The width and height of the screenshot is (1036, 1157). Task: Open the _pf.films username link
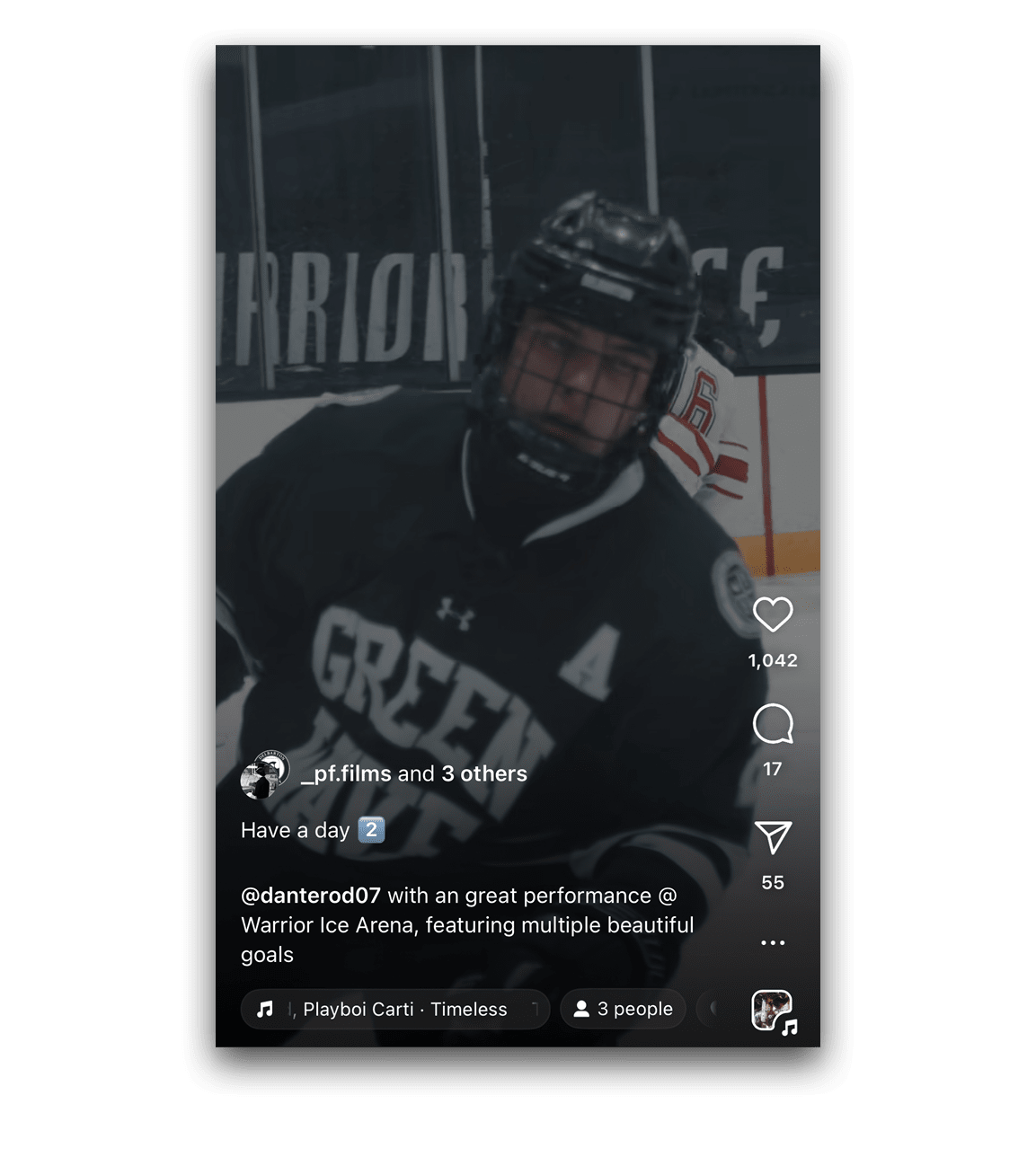(x=346, y=773)
